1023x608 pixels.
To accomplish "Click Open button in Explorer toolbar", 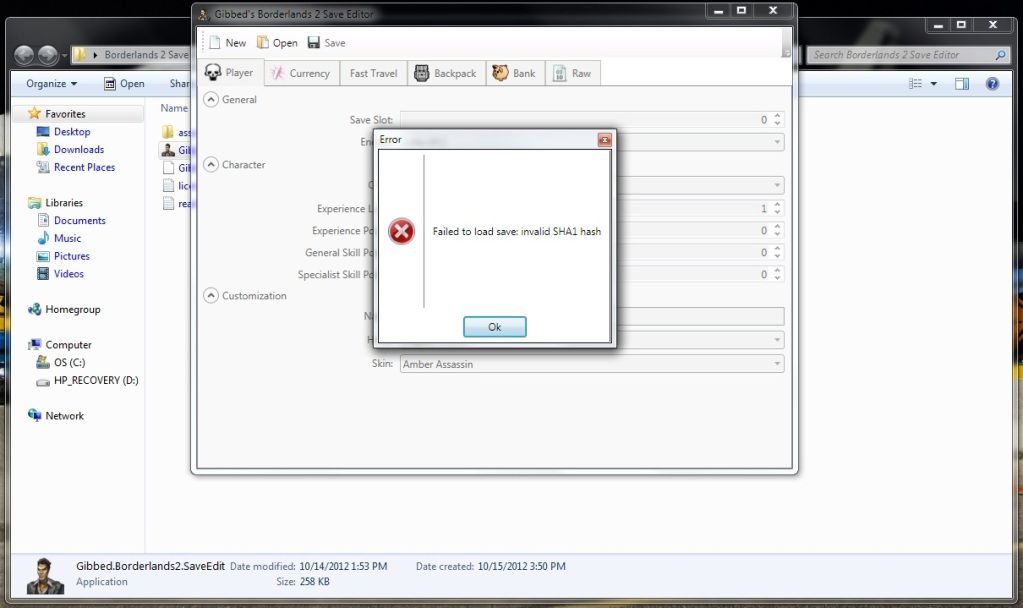I will pos(125,84).
